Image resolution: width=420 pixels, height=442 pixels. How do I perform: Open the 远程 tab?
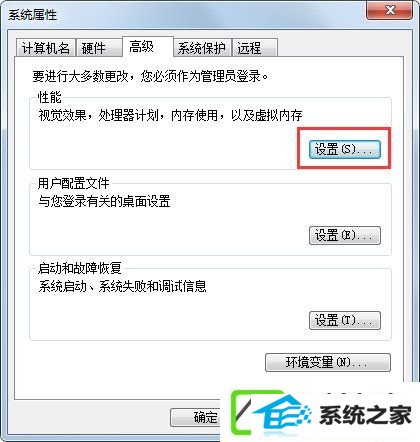(255, 48)
